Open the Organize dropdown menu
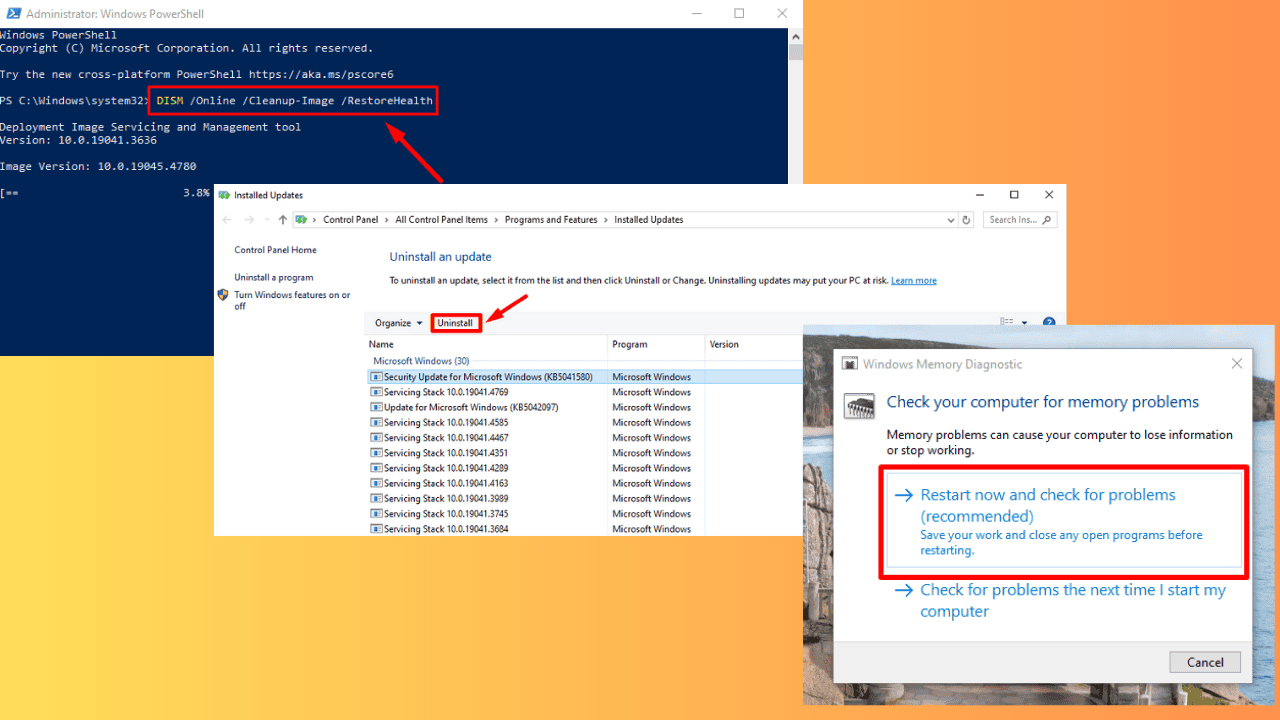The image size is (1280, 720). coord(398,323)
